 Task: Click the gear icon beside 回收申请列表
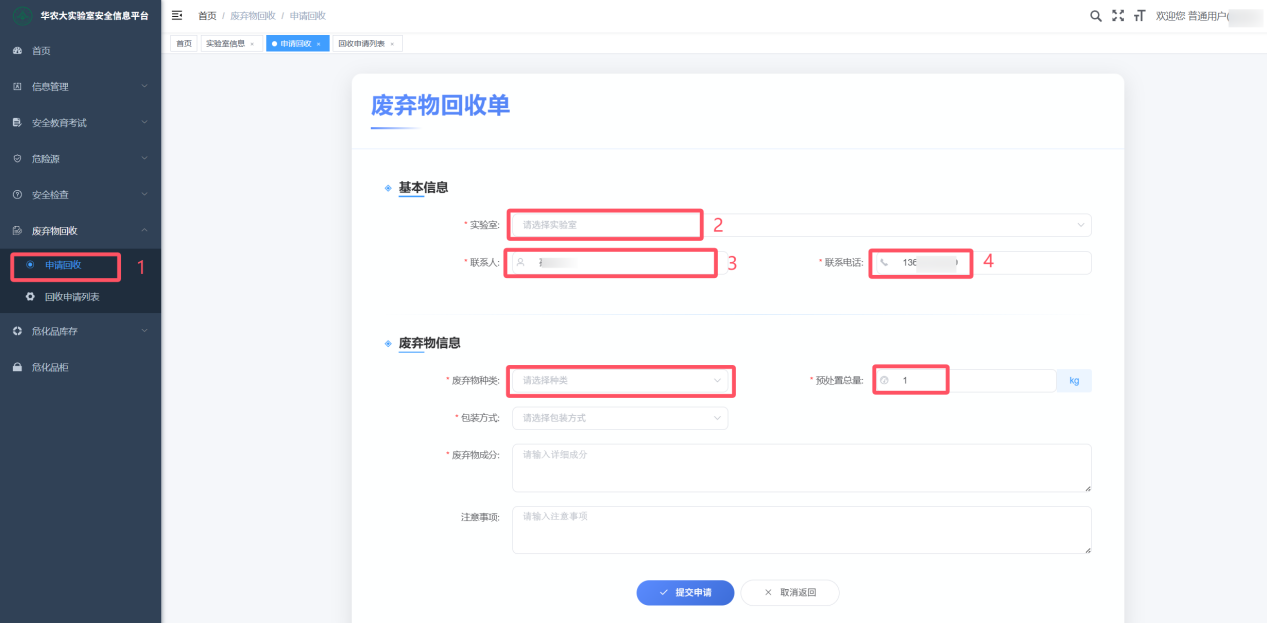click(x=30, y=297)
